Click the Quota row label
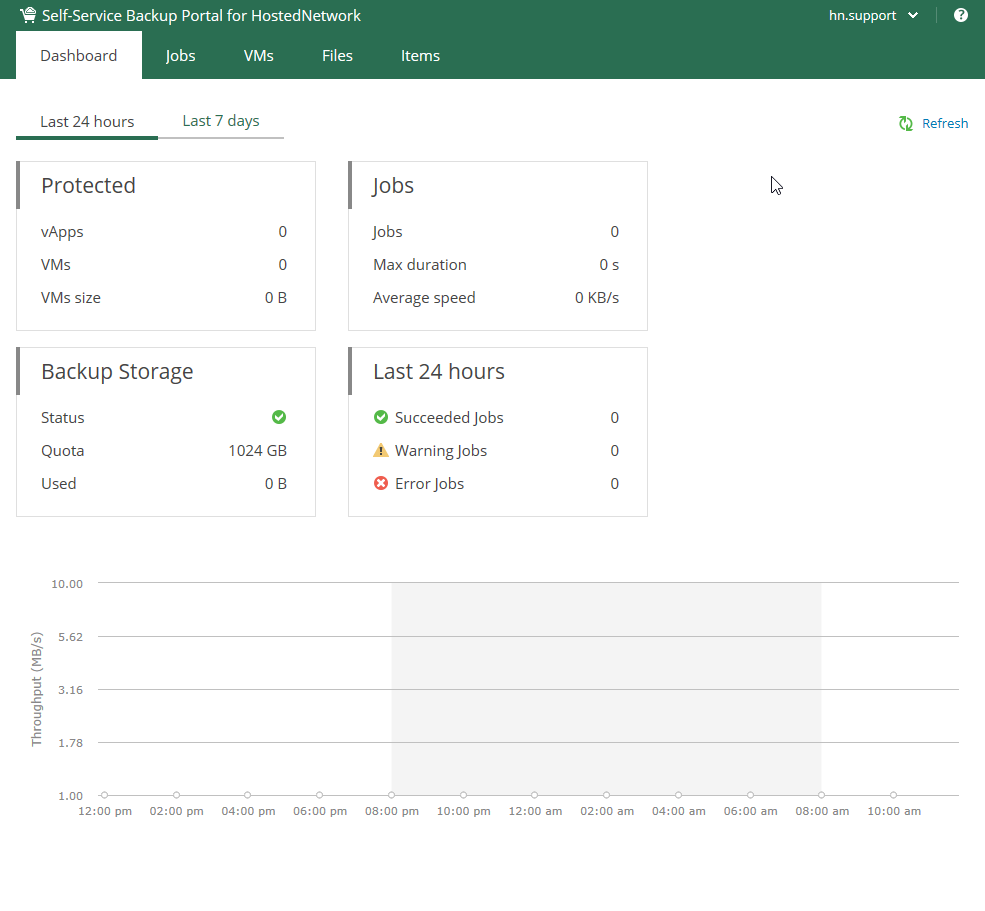 pos(62,451)
